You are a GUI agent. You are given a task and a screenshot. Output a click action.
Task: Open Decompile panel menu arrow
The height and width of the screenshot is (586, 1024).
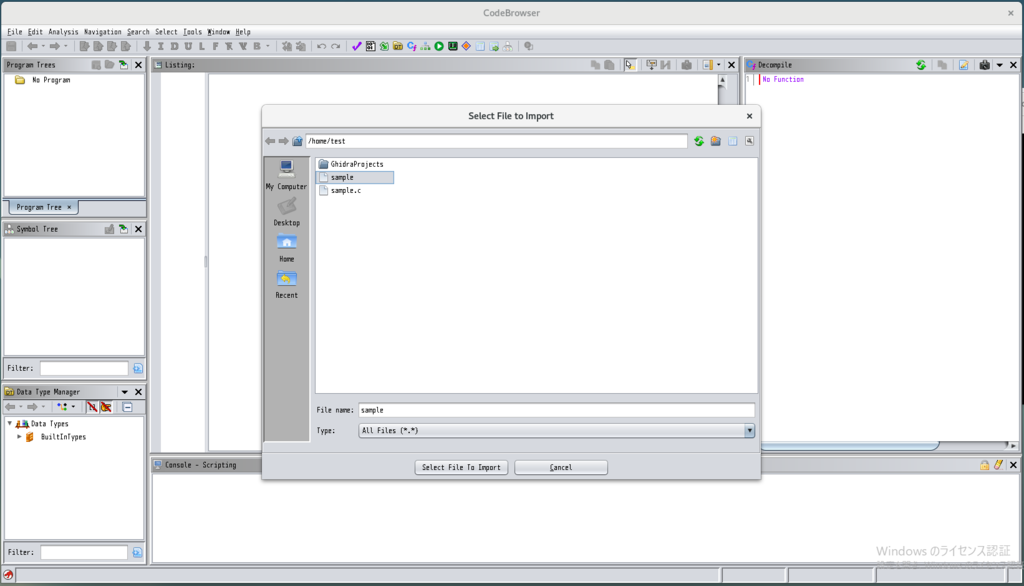click(999, 65)
